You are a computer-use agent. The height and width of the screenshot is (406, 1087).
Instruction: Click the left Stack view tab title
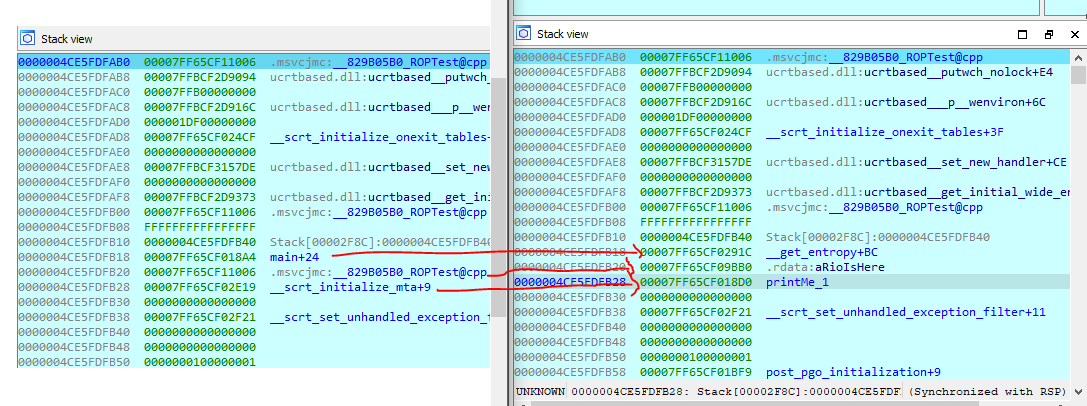66,39
